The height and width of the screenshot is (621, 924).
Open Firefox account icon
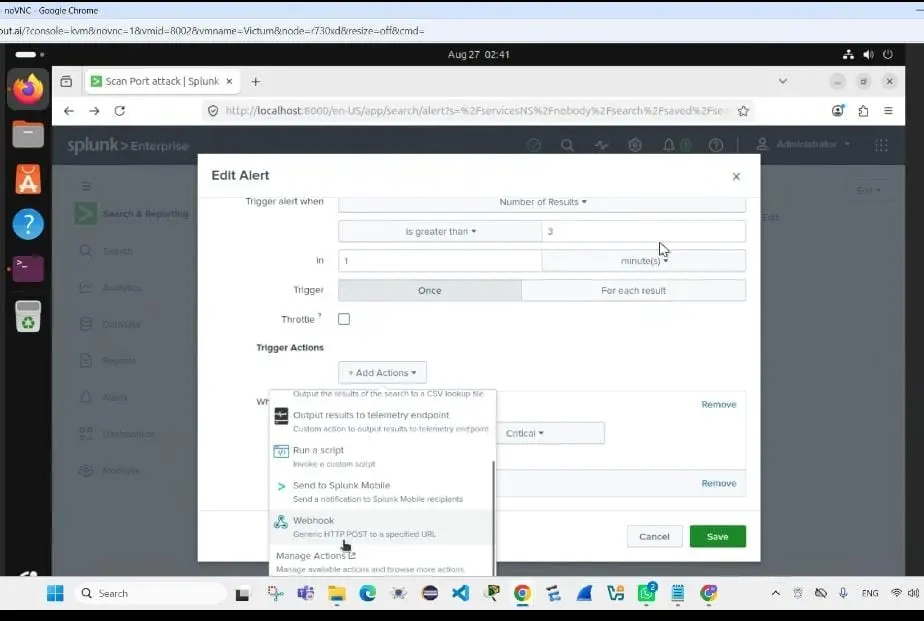837,111
